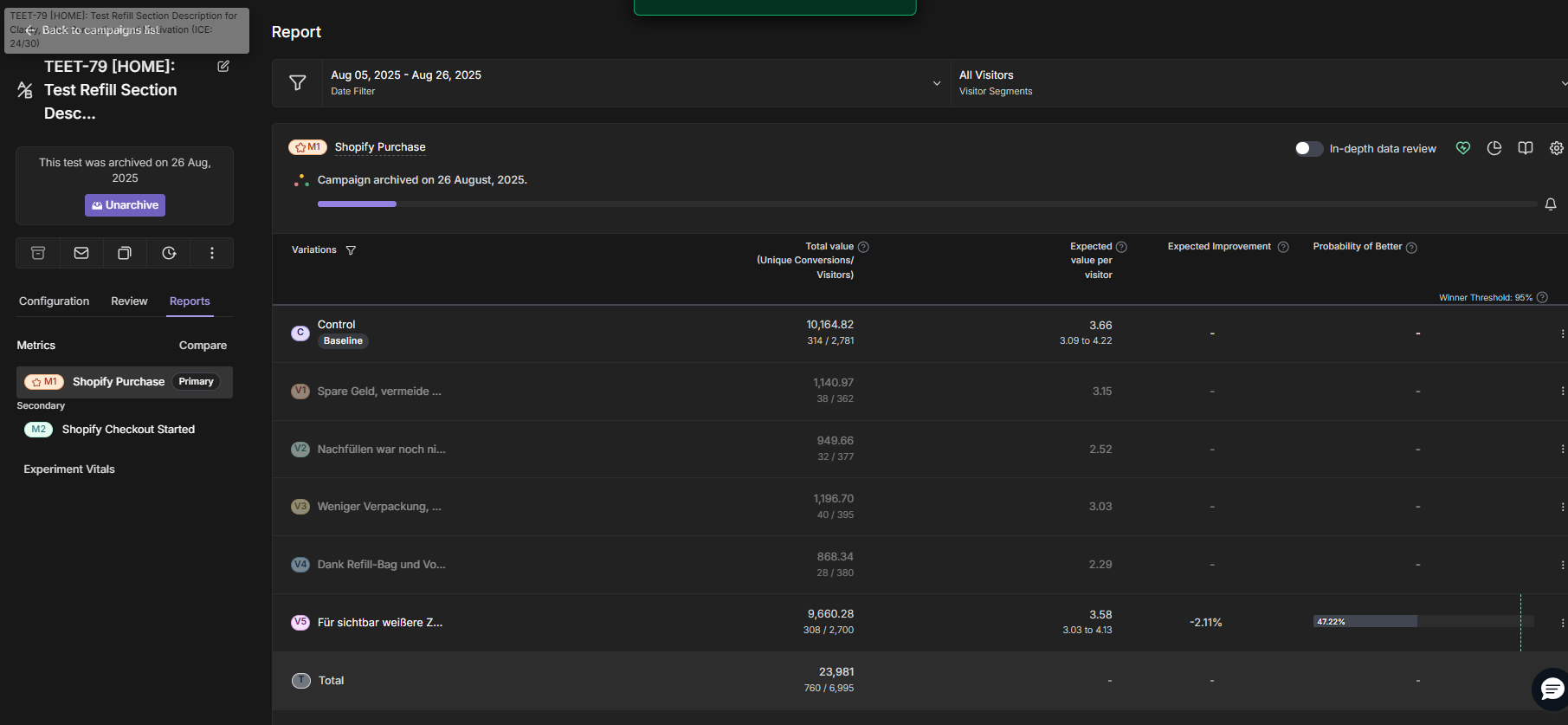
Task: Open Control row three-dot menu
Action: pos(1562,333)
